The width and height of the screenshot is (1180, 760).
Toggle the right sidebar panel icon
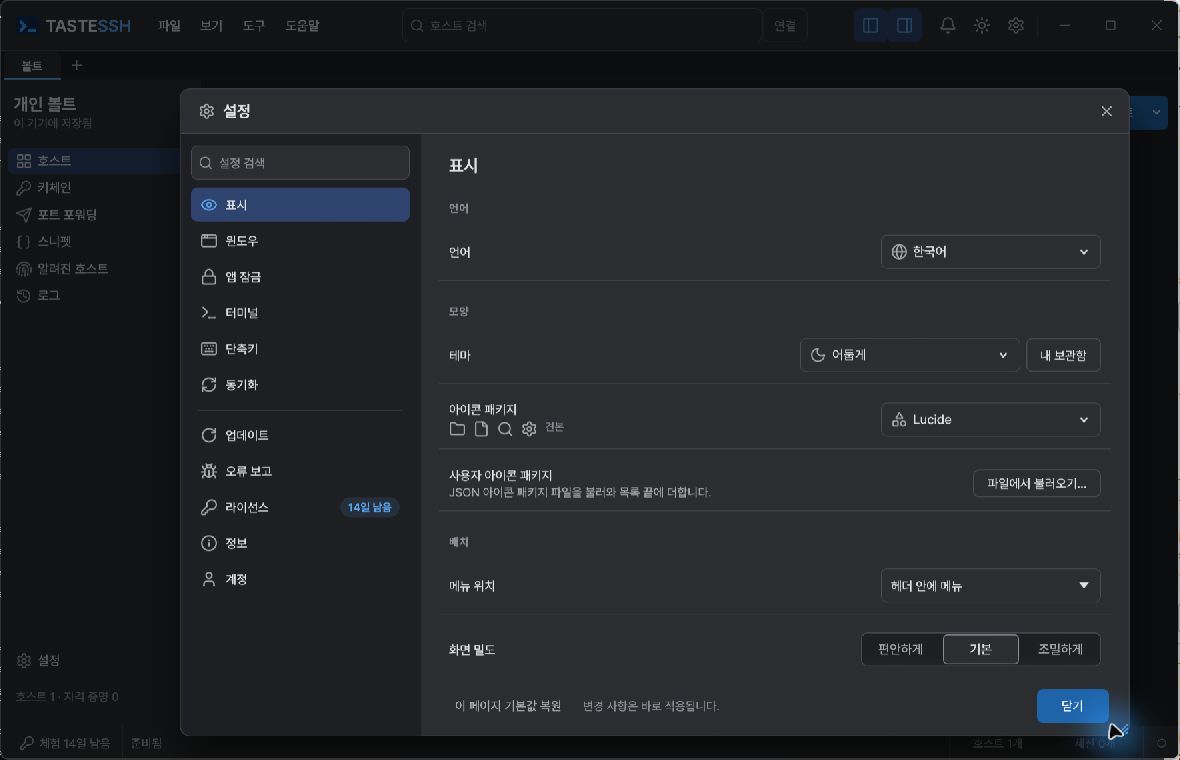(x=905, y=26)
